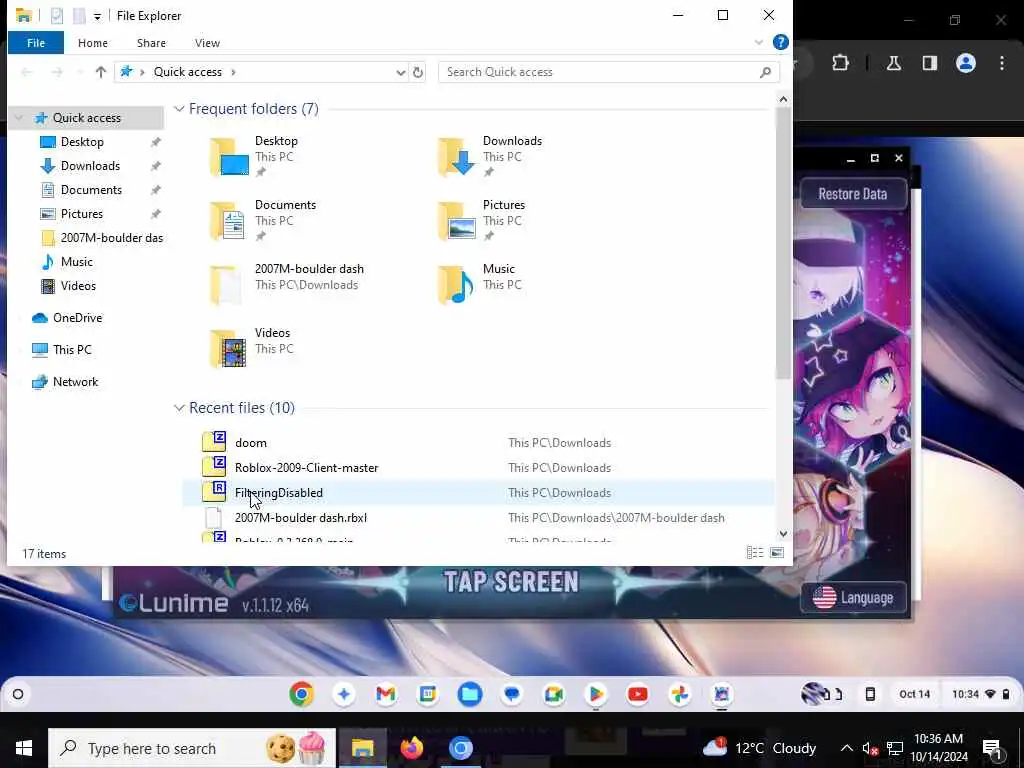Screen dimensions: 1024x768
Task: Select Music in the navigation pane
Action: coord(76,262)
